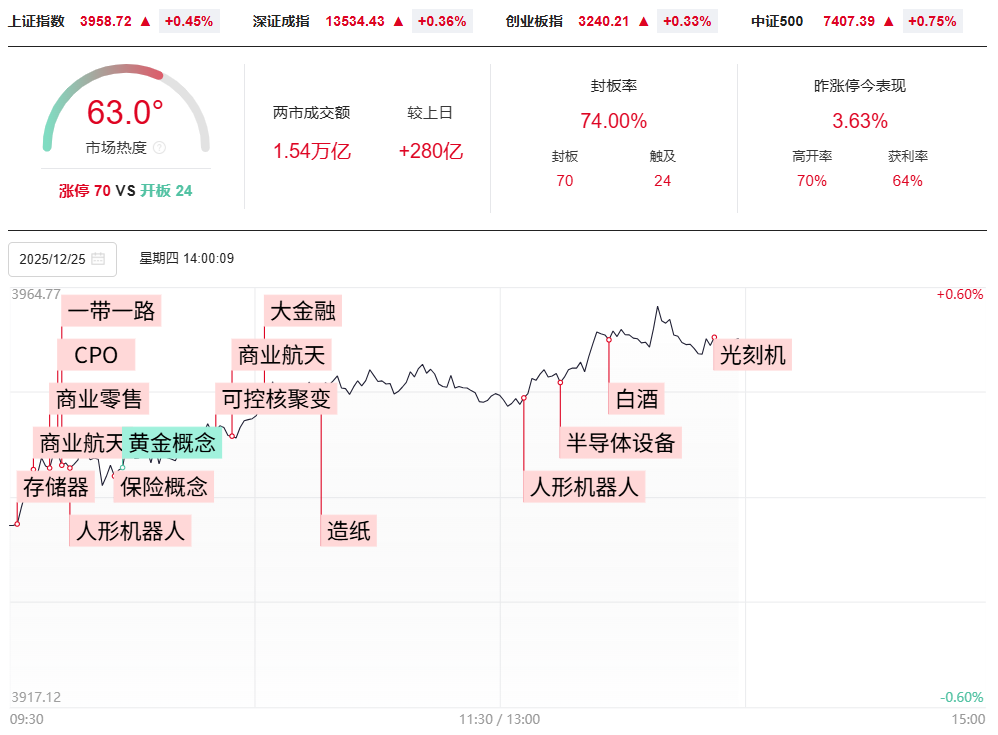
Task: Click the 封板率 74.00% figure
Action: 613,121
